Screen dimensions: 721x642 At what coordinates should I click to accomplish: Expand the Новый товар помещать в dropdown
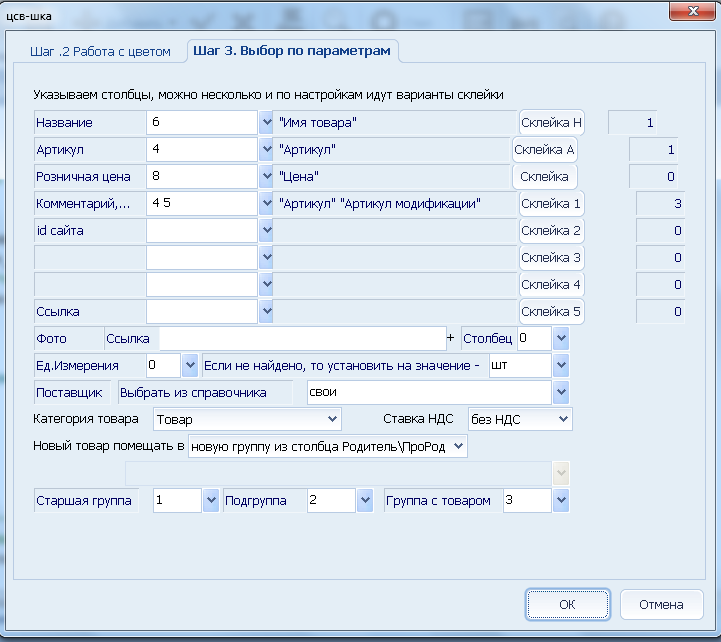click(458, 446)
